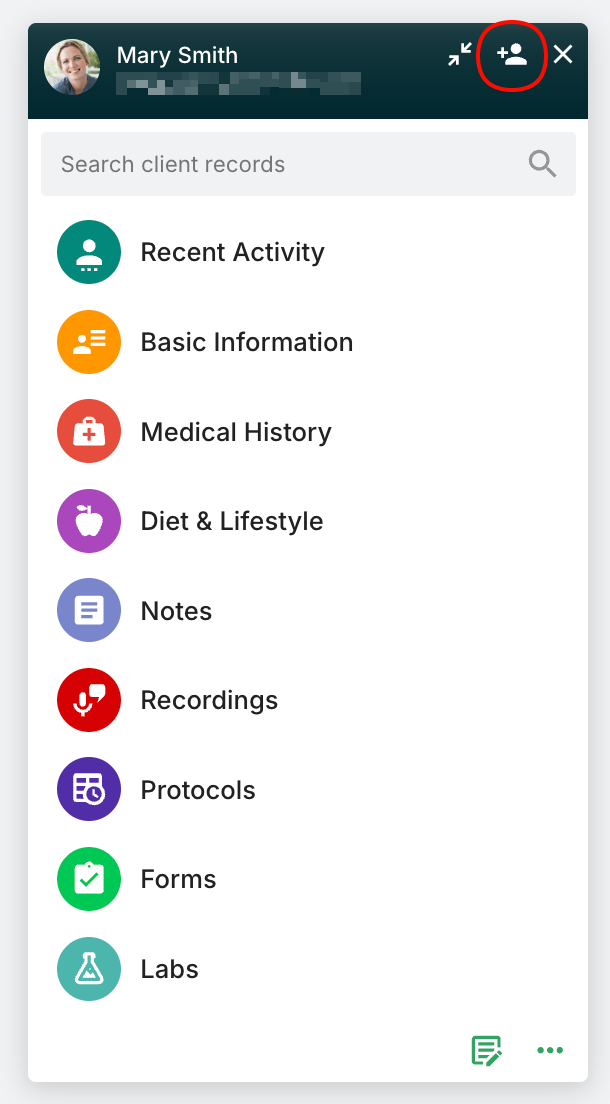Open the three-dot more options menu
The width and height of the screenshot is (610, 1104).
tap(550, 1050)
